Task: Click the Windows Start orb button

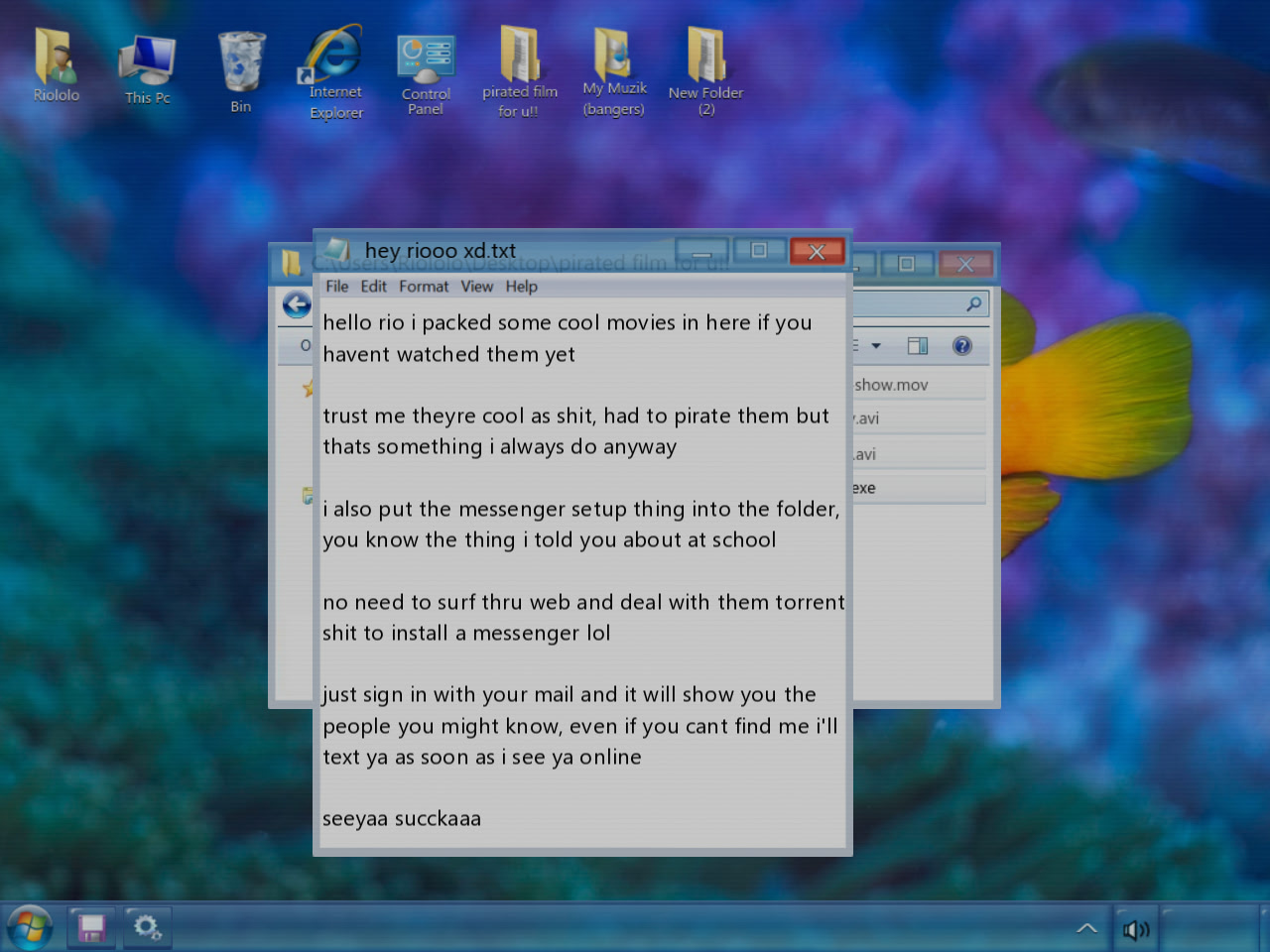Action: tap(30, 928)
